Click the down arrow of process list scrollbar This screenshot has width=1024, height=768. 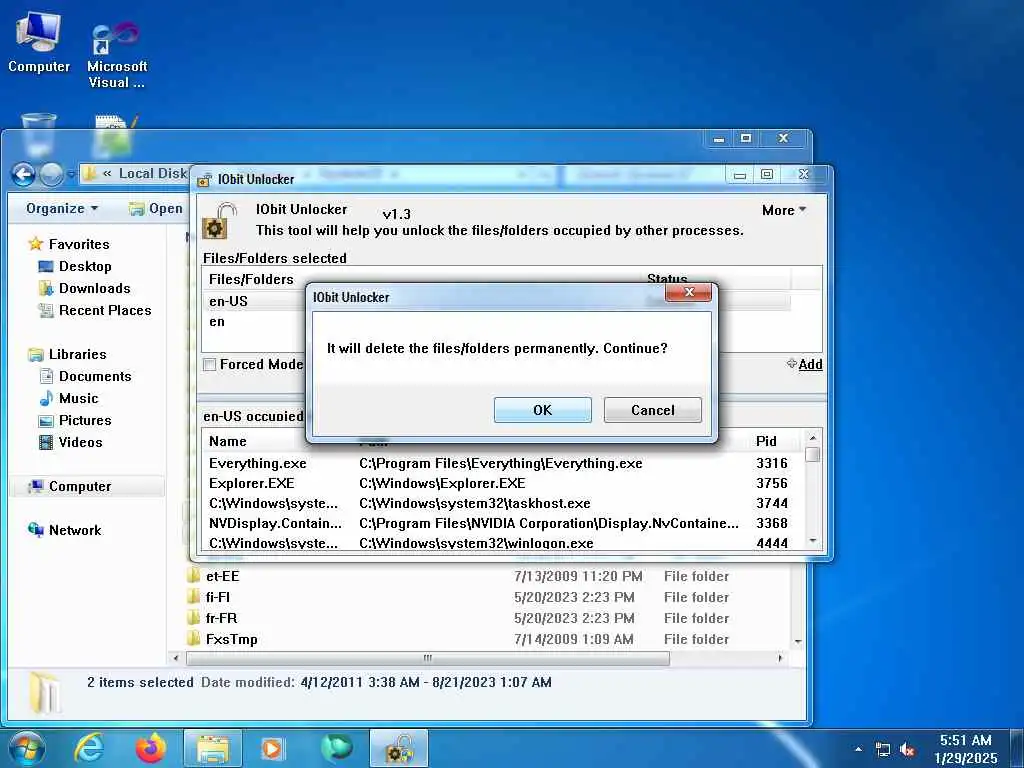[x=812, y=541]
